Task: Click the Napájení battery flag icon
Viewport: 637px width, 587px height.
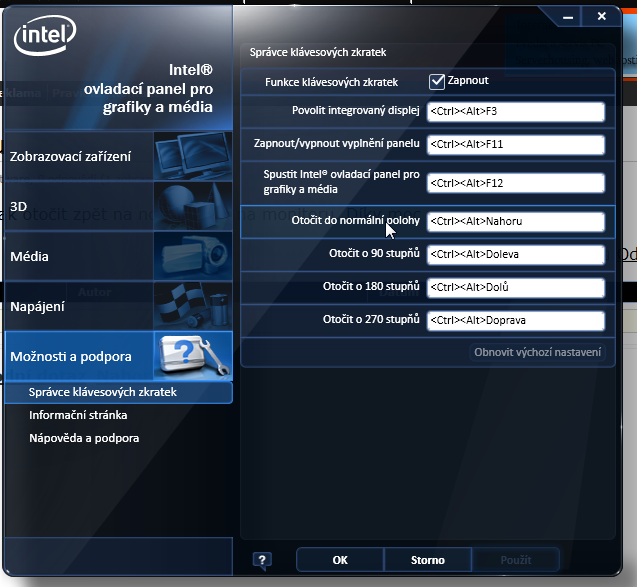Action: click(193, 306)
